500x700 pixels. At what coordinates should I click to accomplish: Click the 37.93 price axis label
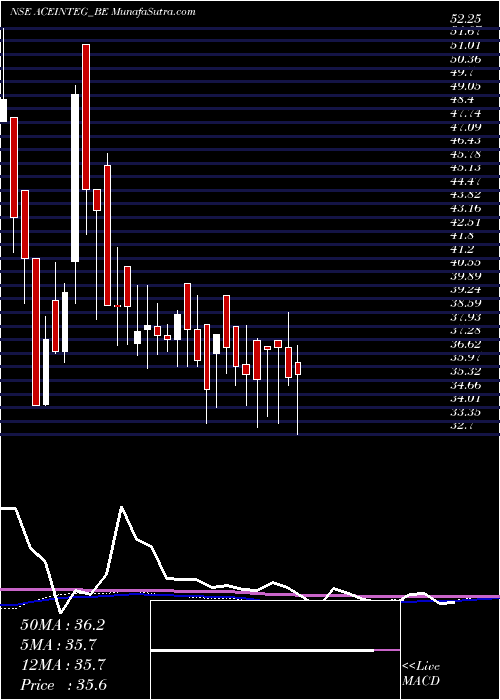466,318
